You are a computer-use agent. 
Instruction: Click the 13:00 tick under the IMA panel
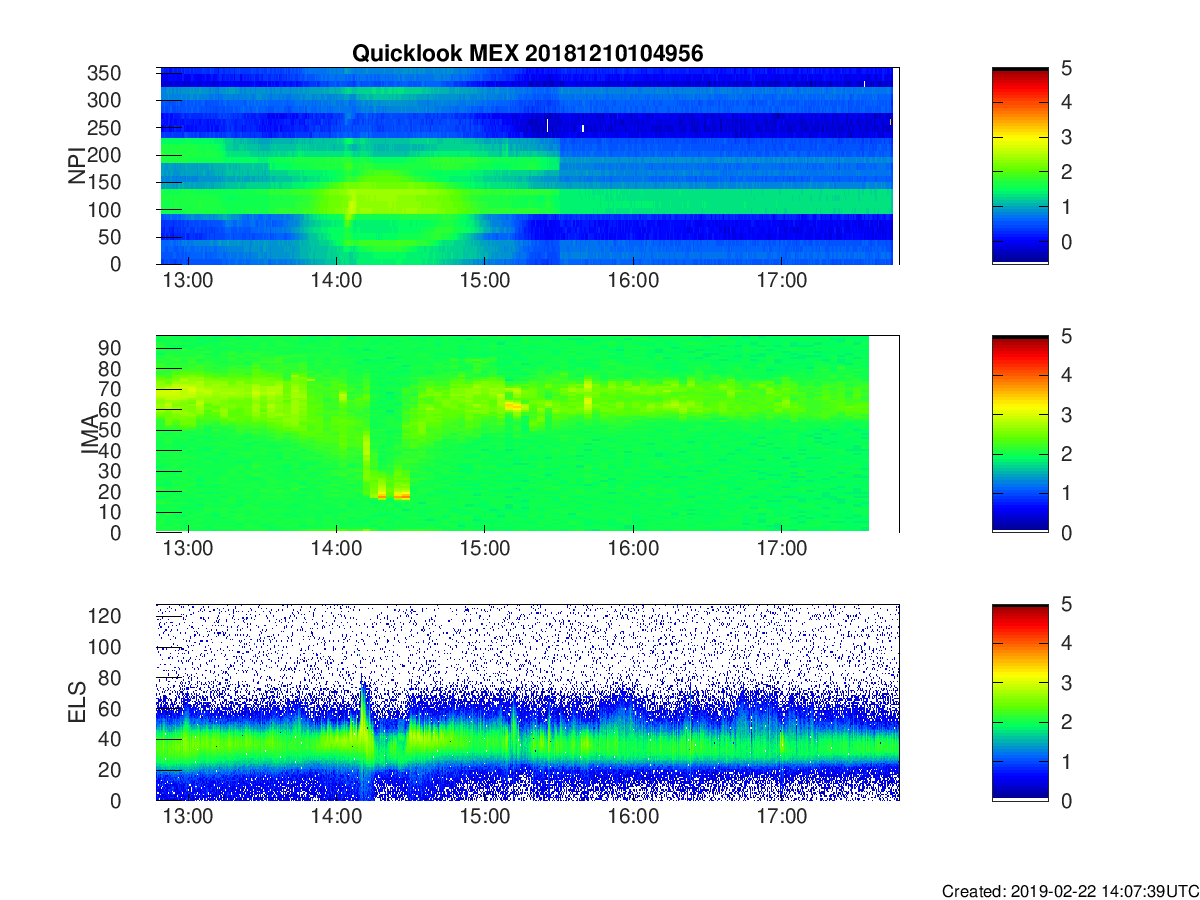tap(187, 549)
